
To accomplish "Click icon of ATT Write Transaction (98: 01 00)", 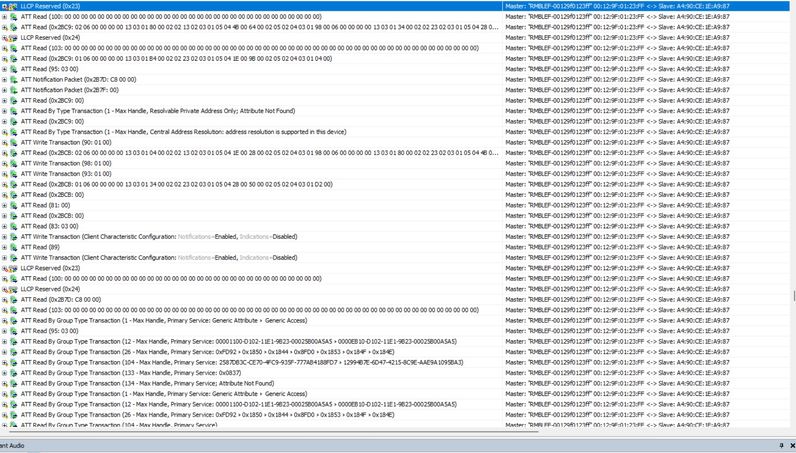I will [14, 163].
